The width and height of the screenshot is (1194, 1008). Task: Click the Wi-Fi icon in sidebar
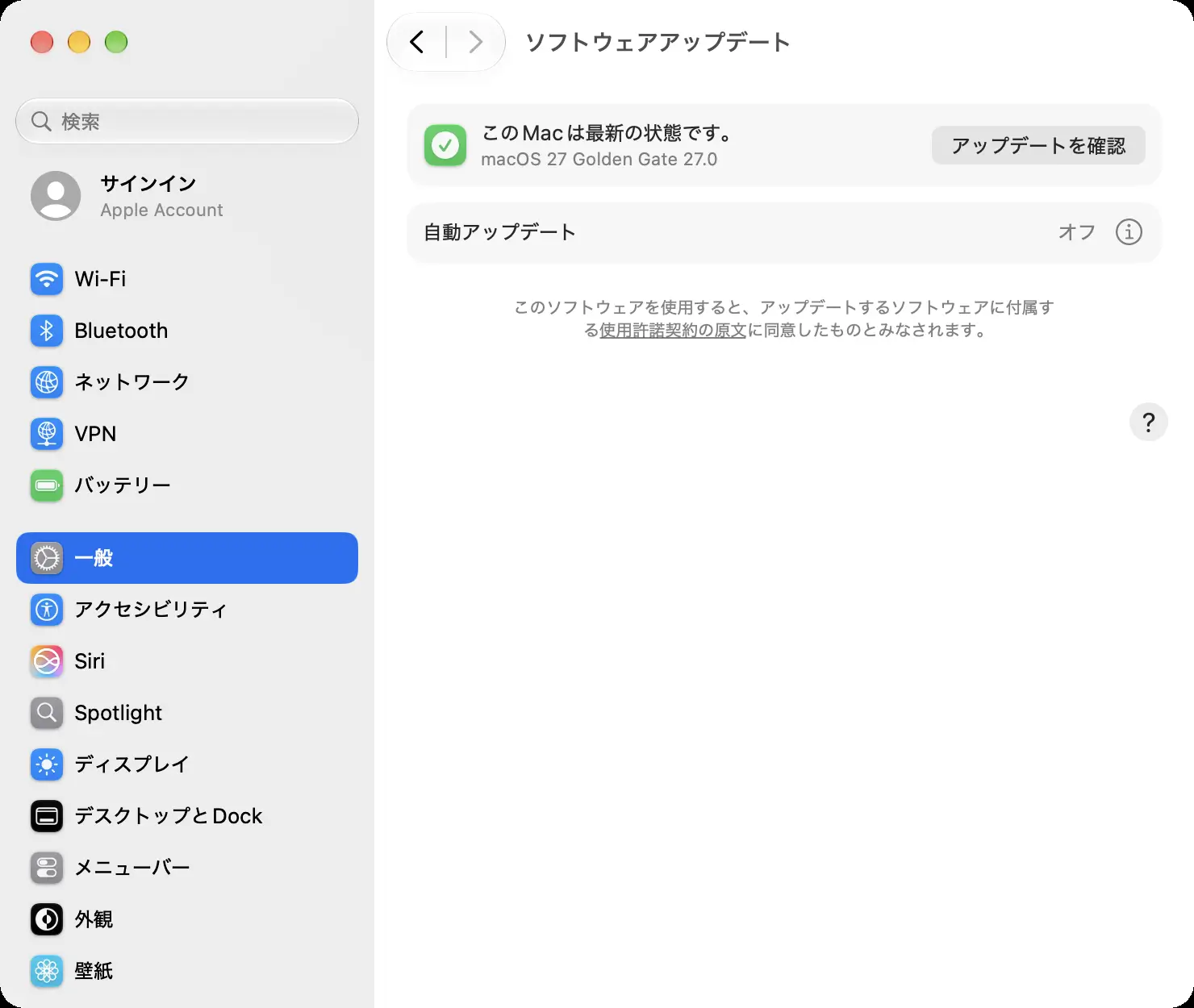point(47,279)
